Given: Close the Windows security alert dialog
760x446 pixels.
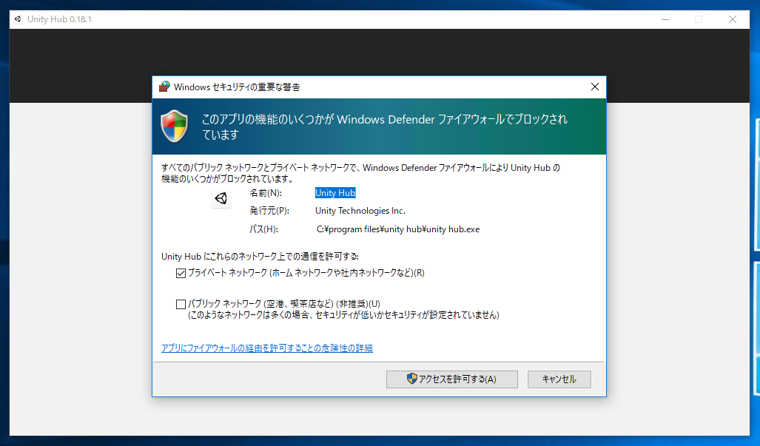Looking at the screenshot, I should tap(595, 87).
